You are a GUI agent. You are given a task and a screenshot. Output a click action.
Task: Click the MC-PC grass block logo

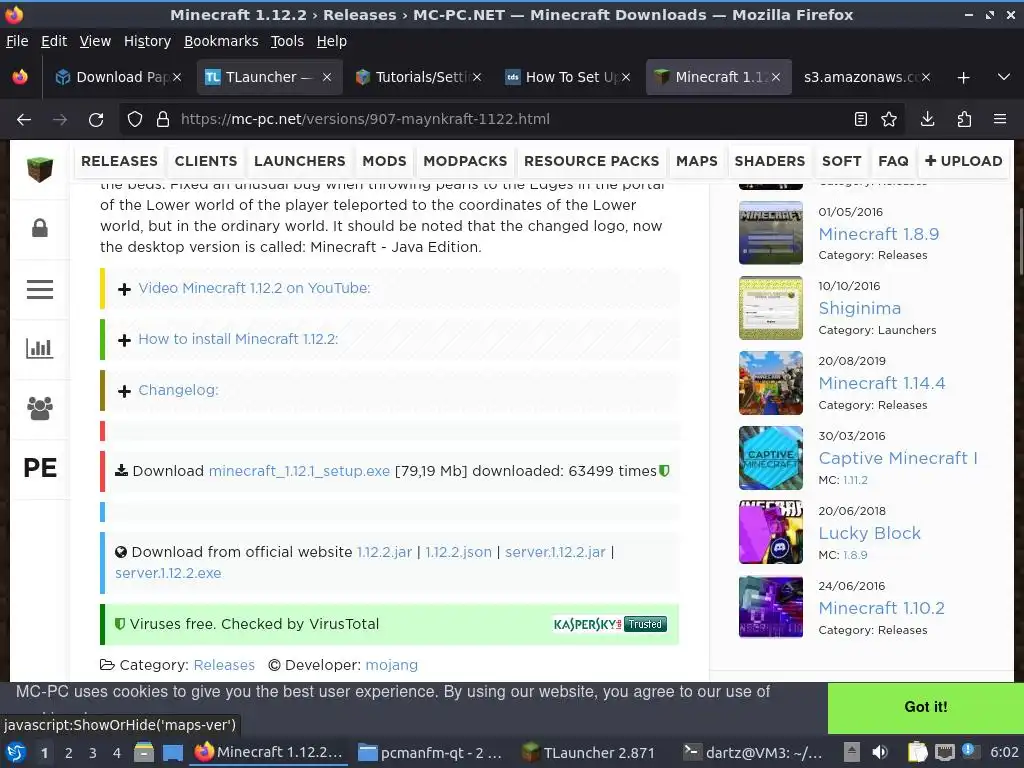point(40,169)
